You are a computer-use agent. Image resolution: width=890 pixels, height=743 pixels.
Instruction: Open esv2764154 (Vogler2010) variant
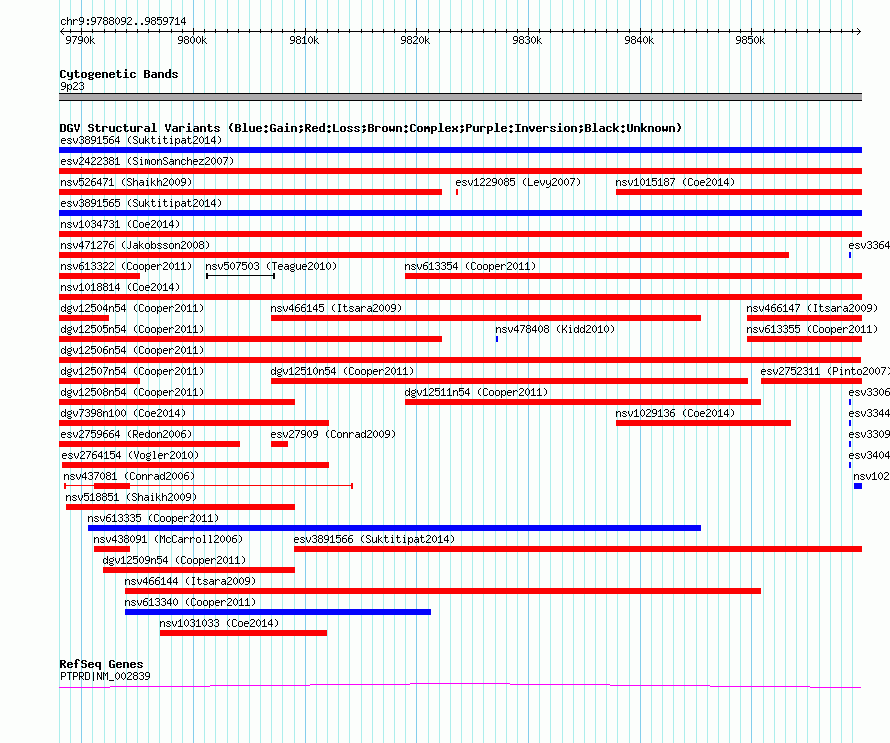130,455
